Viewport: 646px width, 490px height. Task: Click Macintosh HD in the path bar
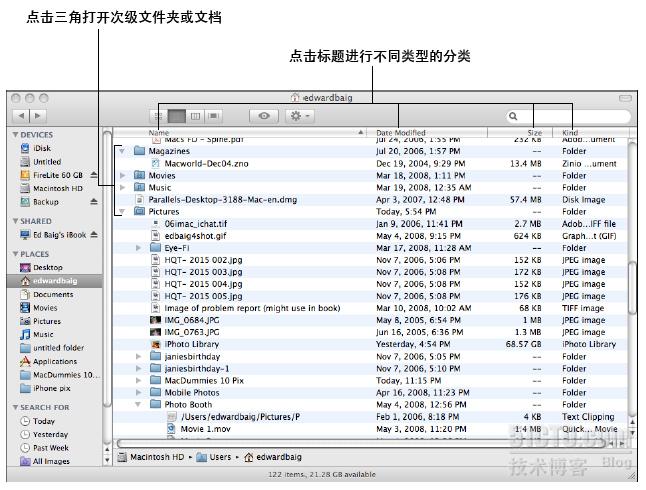151,457
